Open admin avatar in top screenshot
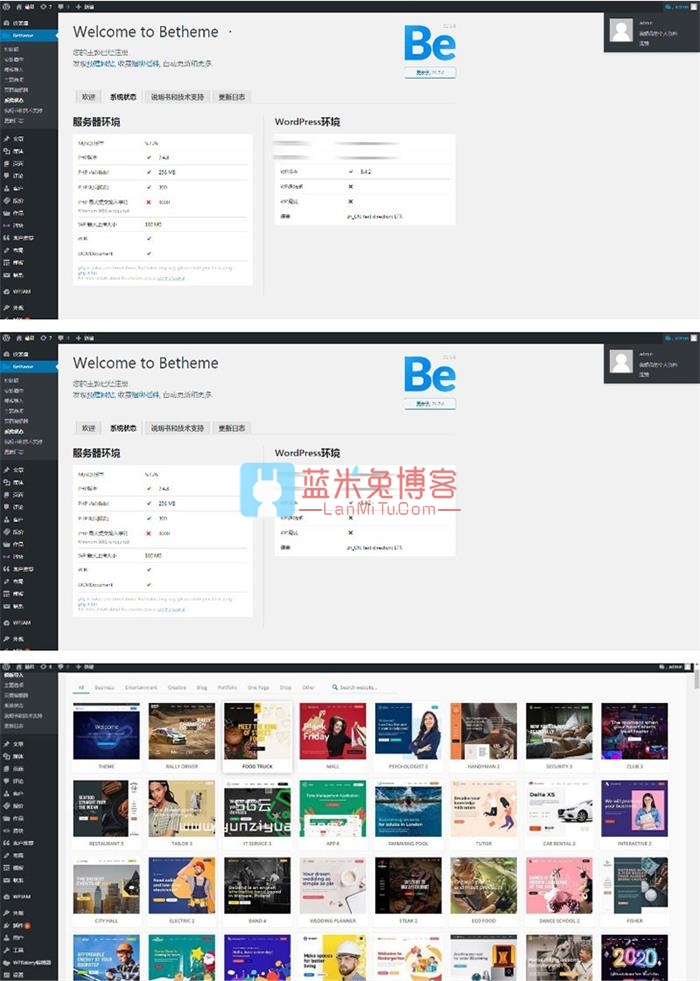 (x=621, y=31)
